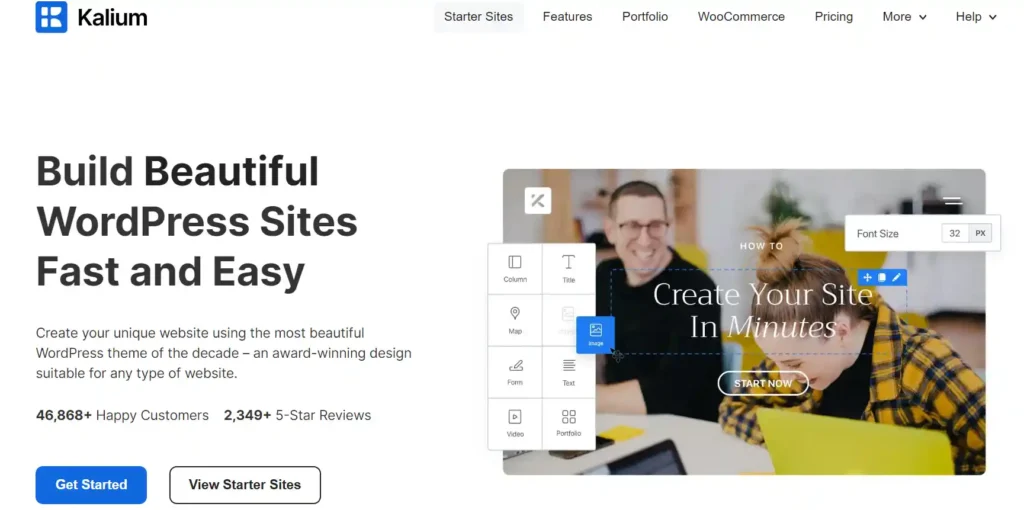Go to the Pricing menu item
The height and width of the screenshot is (510, 1024).
tap(833, 17)
